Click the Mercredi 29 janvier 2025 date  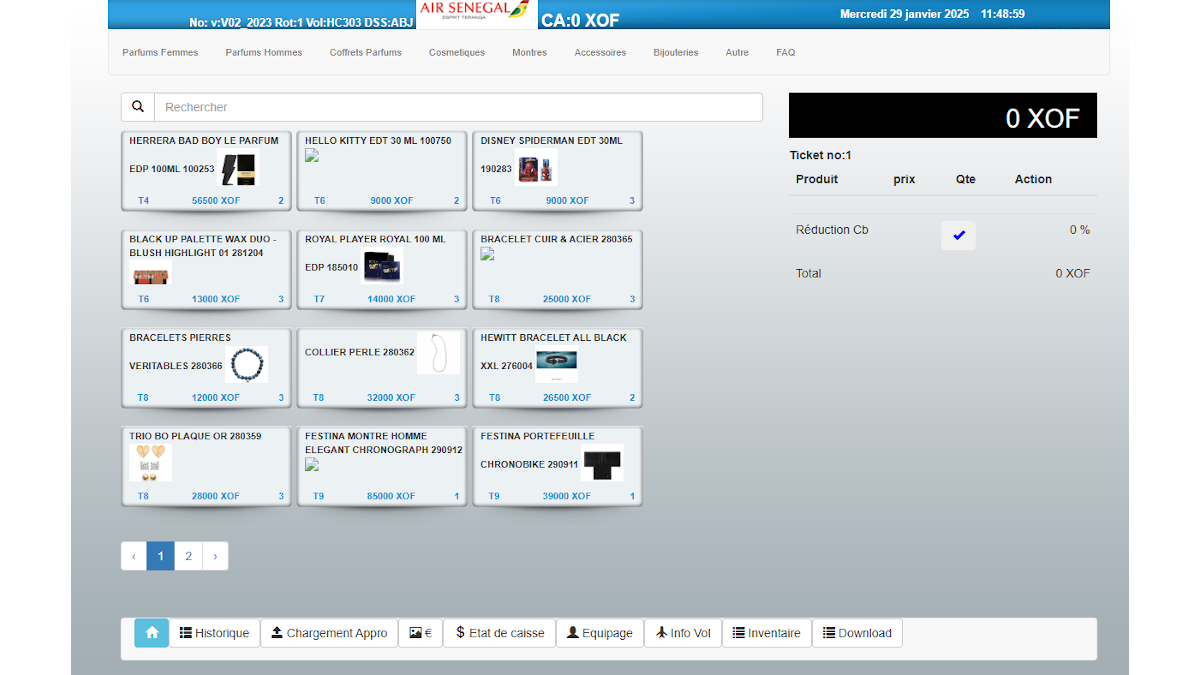[905, 14]
